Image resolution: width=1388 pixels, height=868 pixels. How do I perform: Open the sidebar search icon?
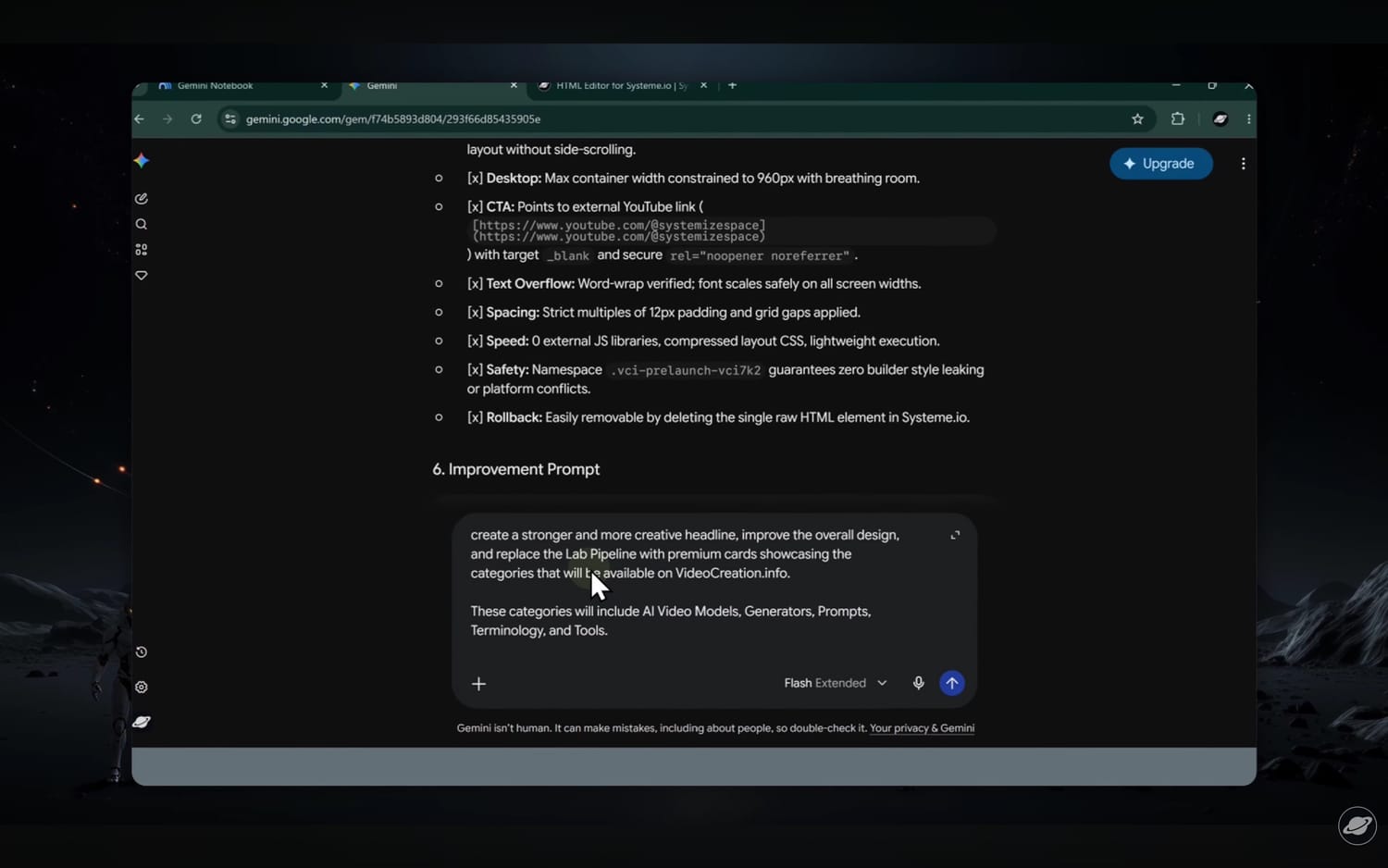142,224
